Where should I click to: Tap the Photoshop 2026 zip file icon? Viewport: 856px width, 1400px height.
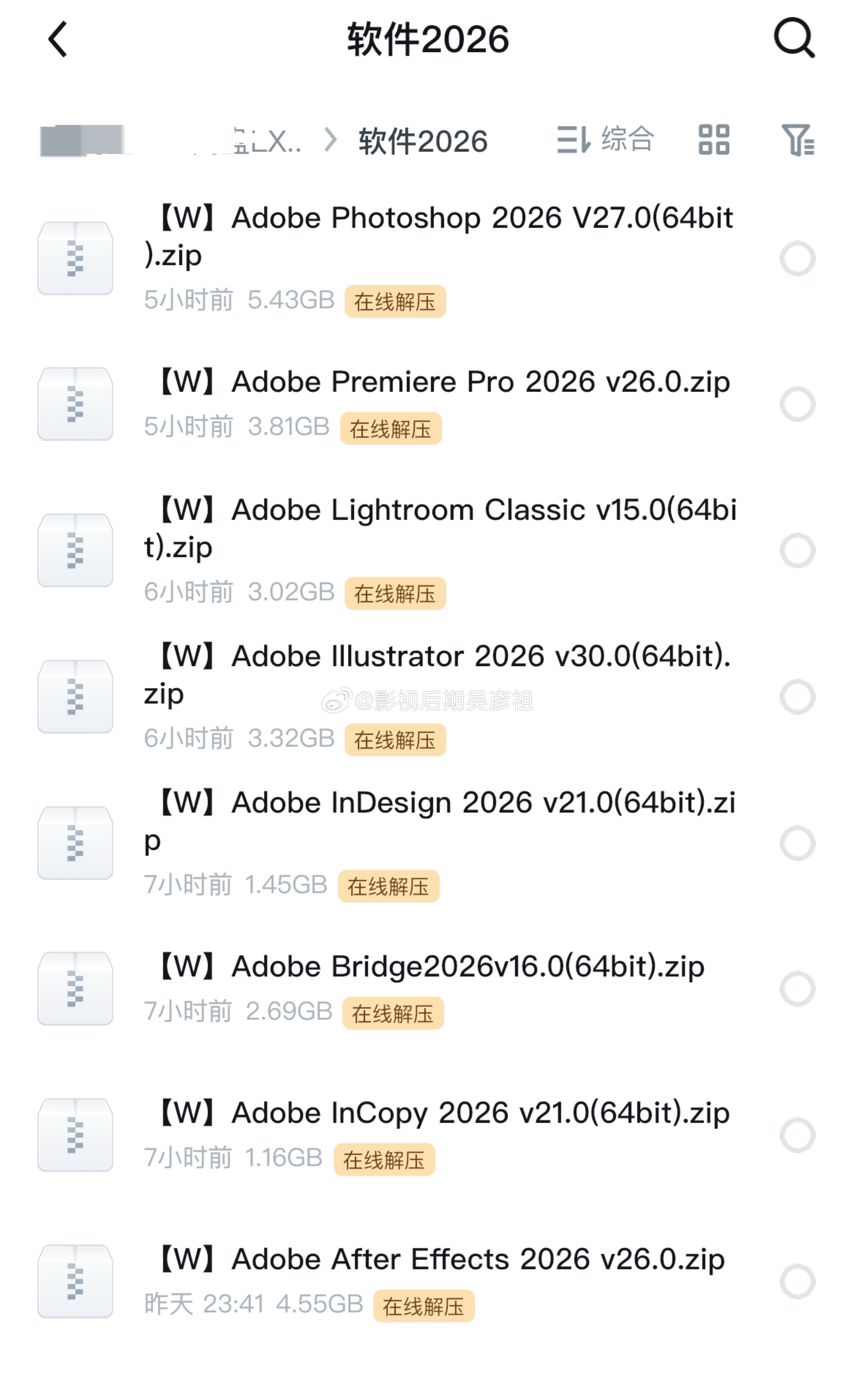coord(75,259)
